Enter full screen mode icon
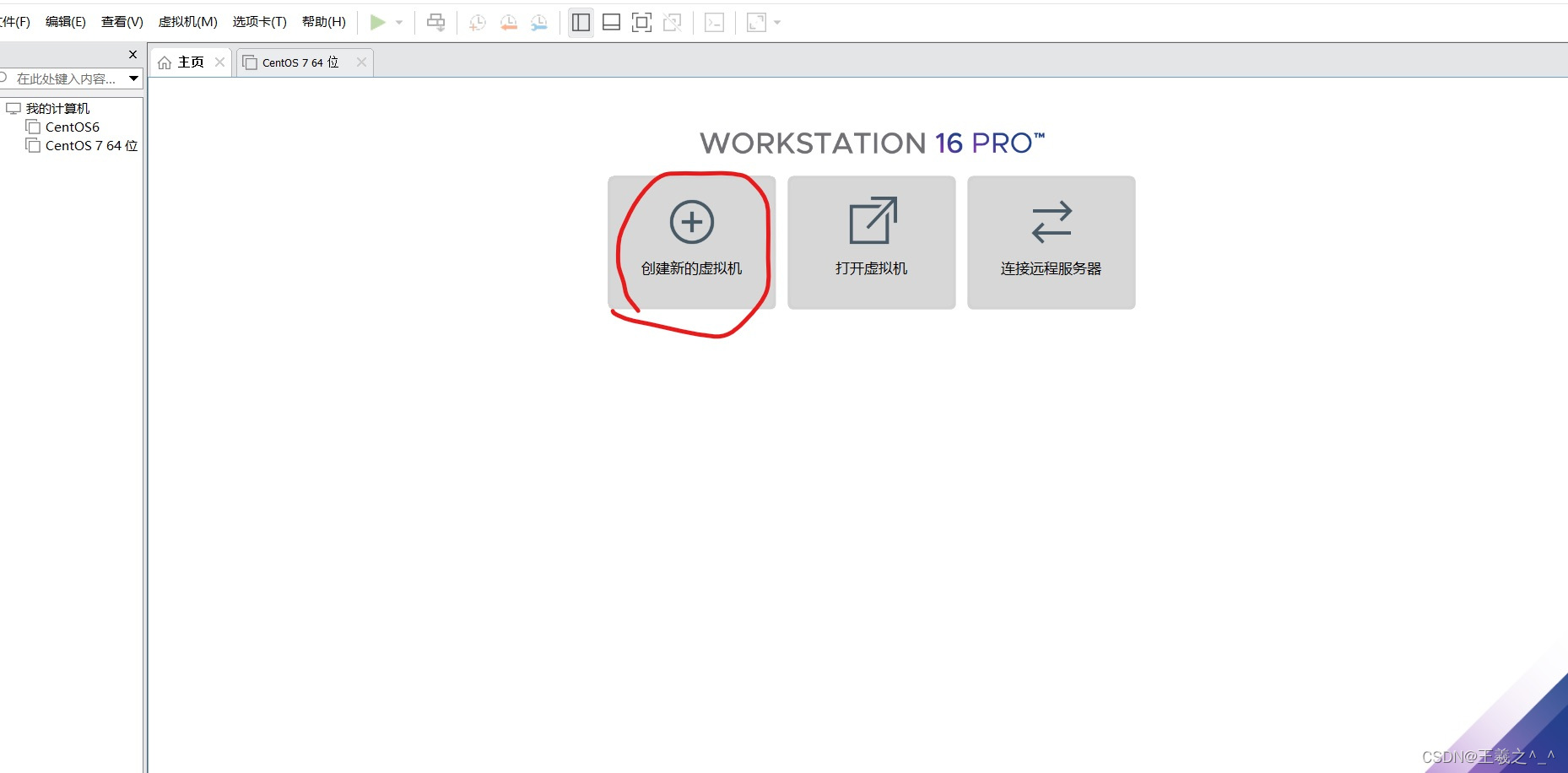Image resolution: width=1568 pixels, height=773 pixels. 642,23
